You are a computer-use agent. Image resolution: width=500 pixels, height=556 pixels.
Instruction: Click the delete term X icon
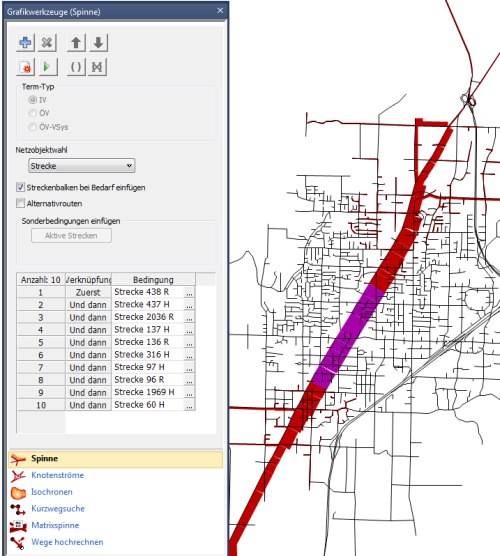[47, 43]
